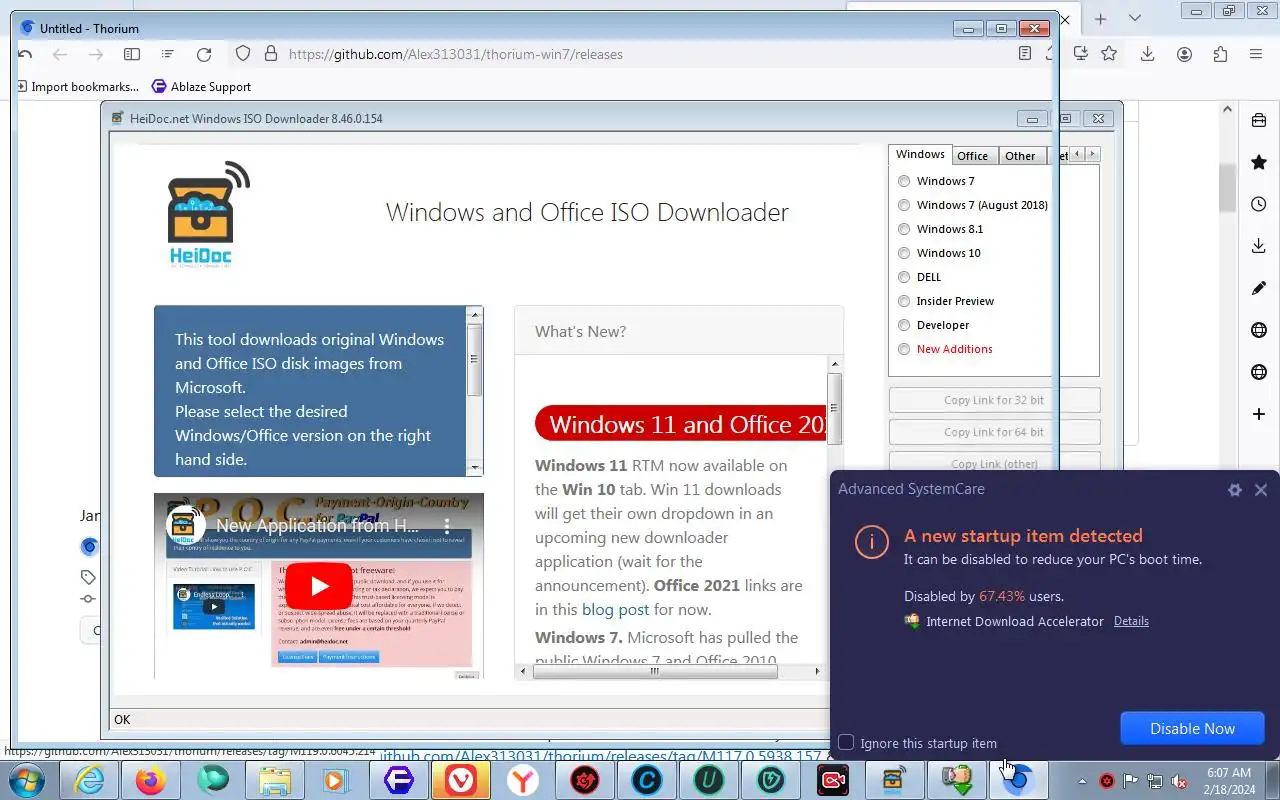Click the padlock site info icon
1280x800 pixels.
click(270, 54)
